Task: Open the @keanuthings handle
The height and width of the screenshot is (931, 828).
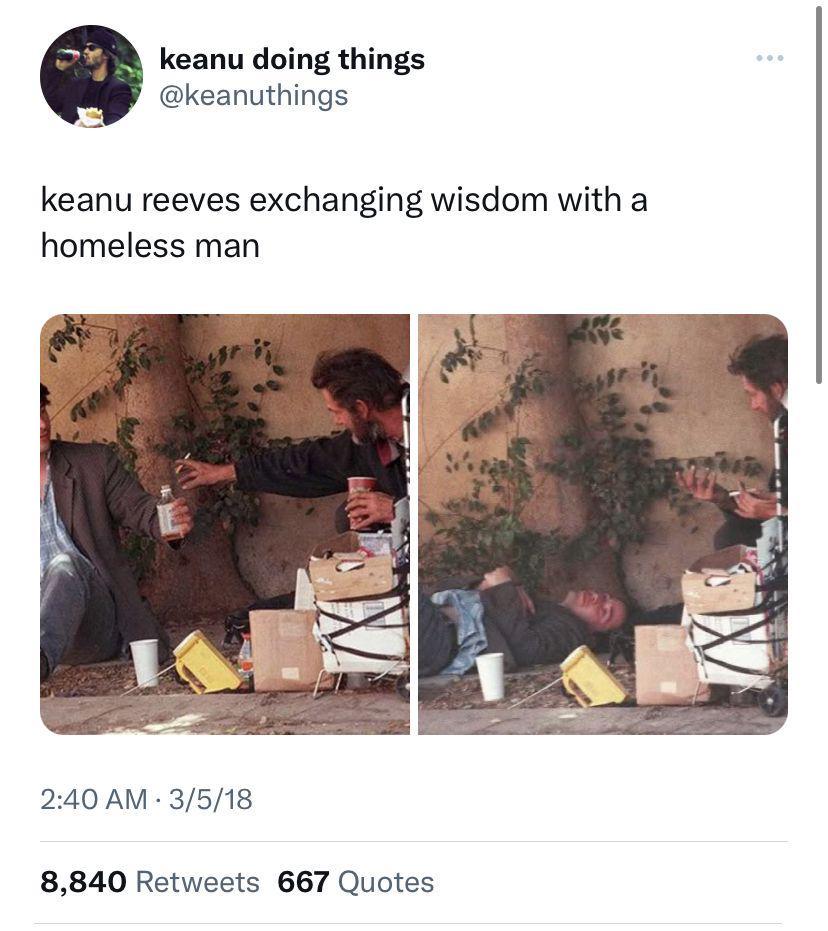Action: tap(253, 96)
